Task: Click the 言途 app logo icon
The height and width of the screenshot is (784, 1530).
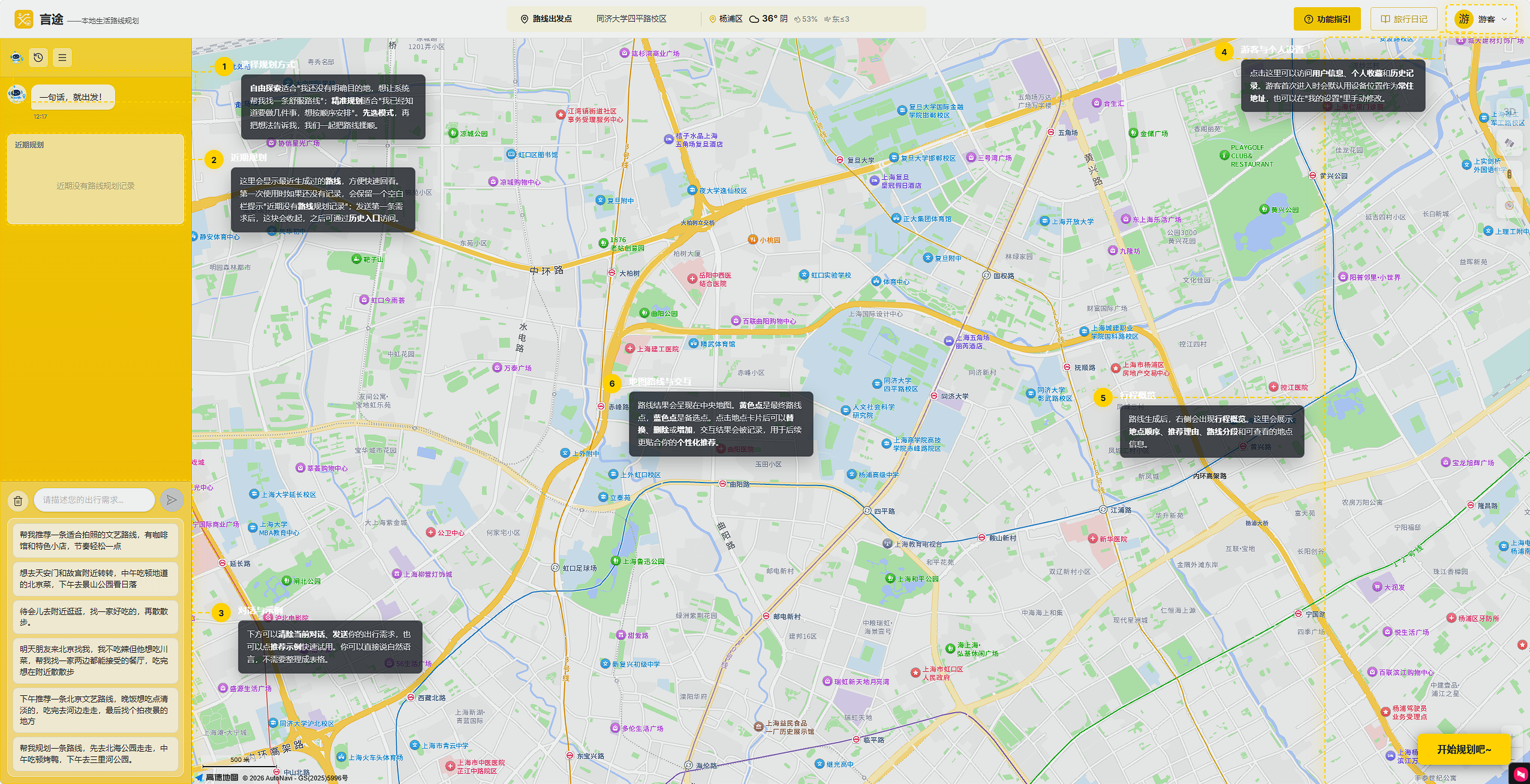Action: (x=24, y=19)
